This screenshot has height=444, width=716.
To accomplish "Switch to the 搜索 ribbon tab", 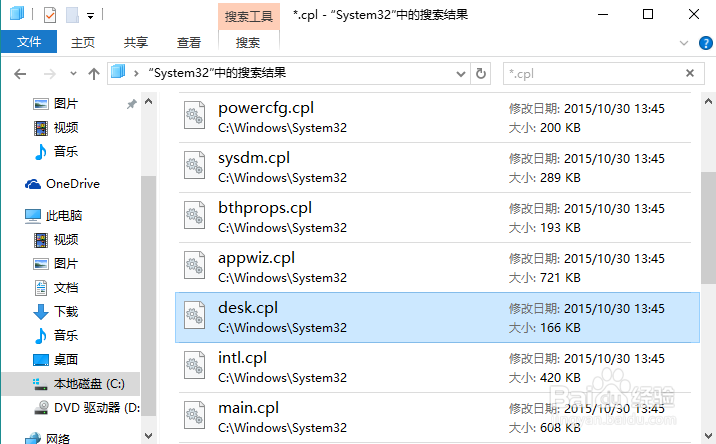I will point(248,42).
